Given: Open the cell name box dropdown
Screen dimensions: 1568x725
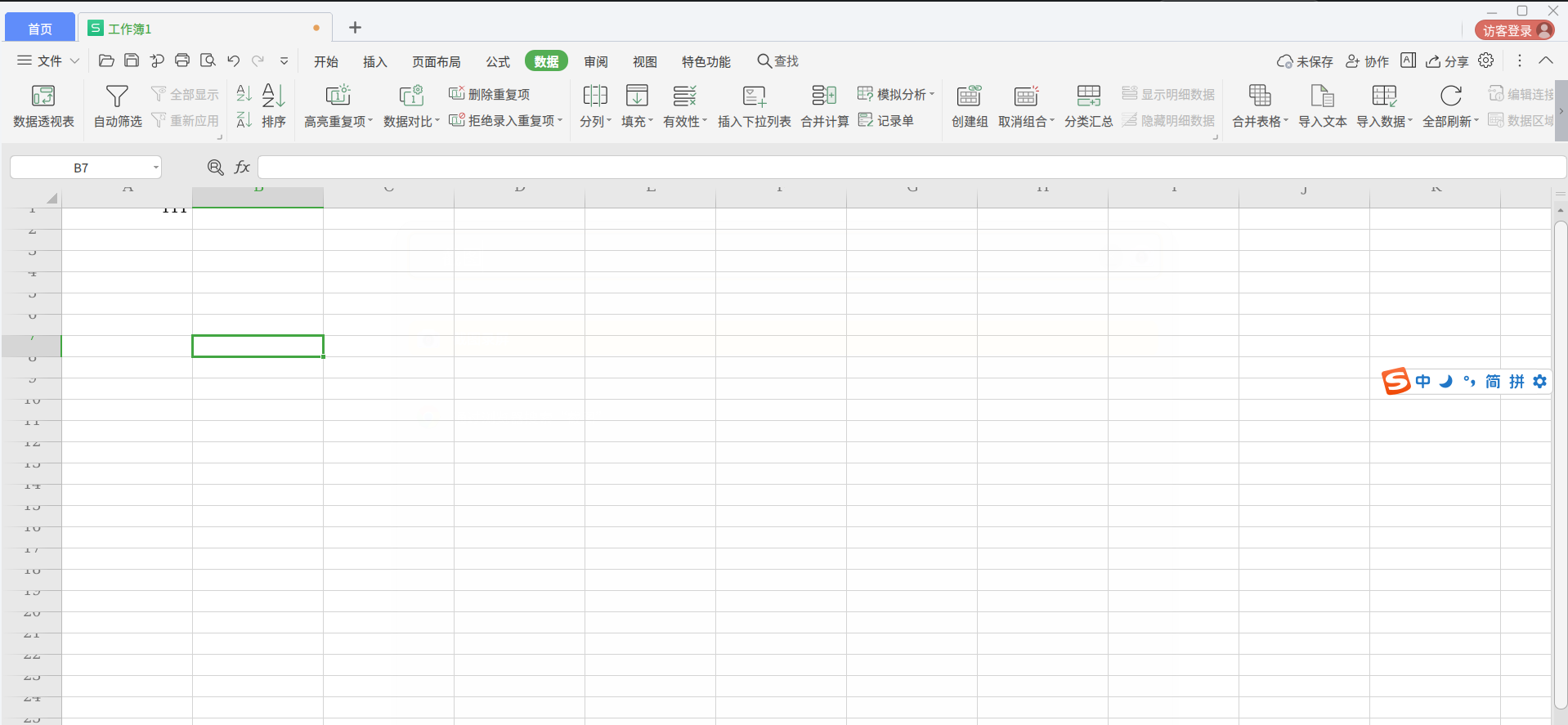Looking at the screenshot, I should pos(155,168).
